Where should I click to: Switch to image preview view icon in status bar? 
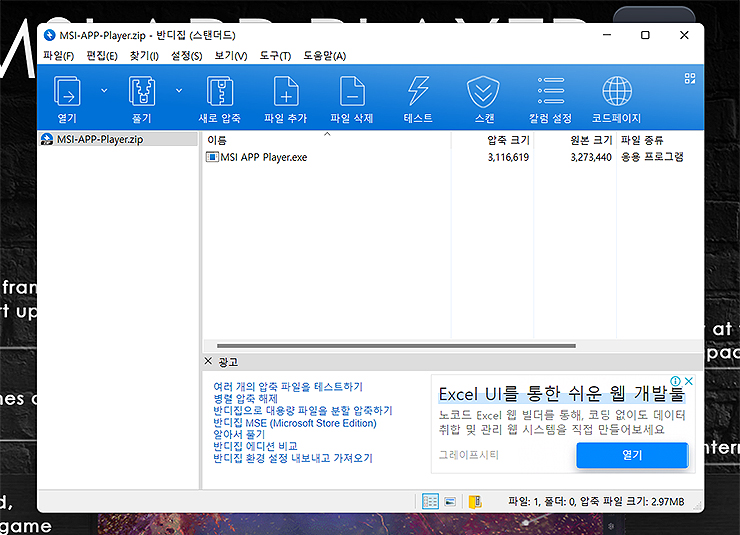(450, 501)
